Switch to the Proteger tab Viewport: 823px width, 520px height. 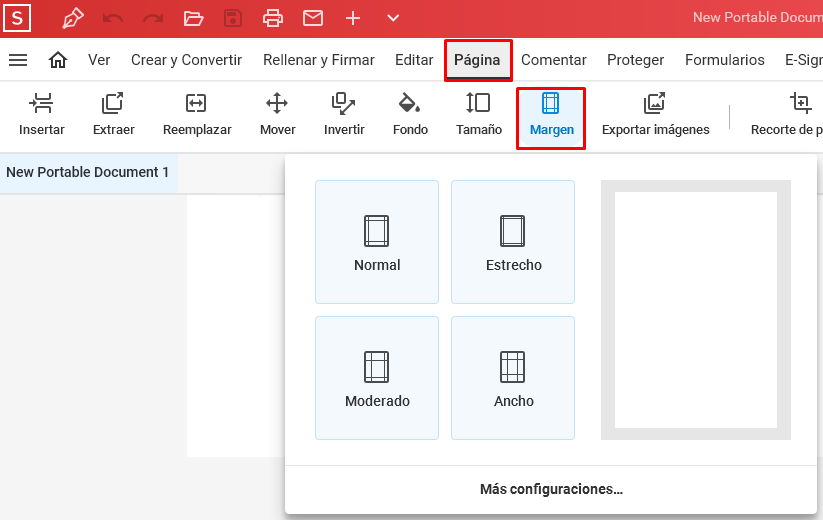pyautogui.click(x=636, y=60)
